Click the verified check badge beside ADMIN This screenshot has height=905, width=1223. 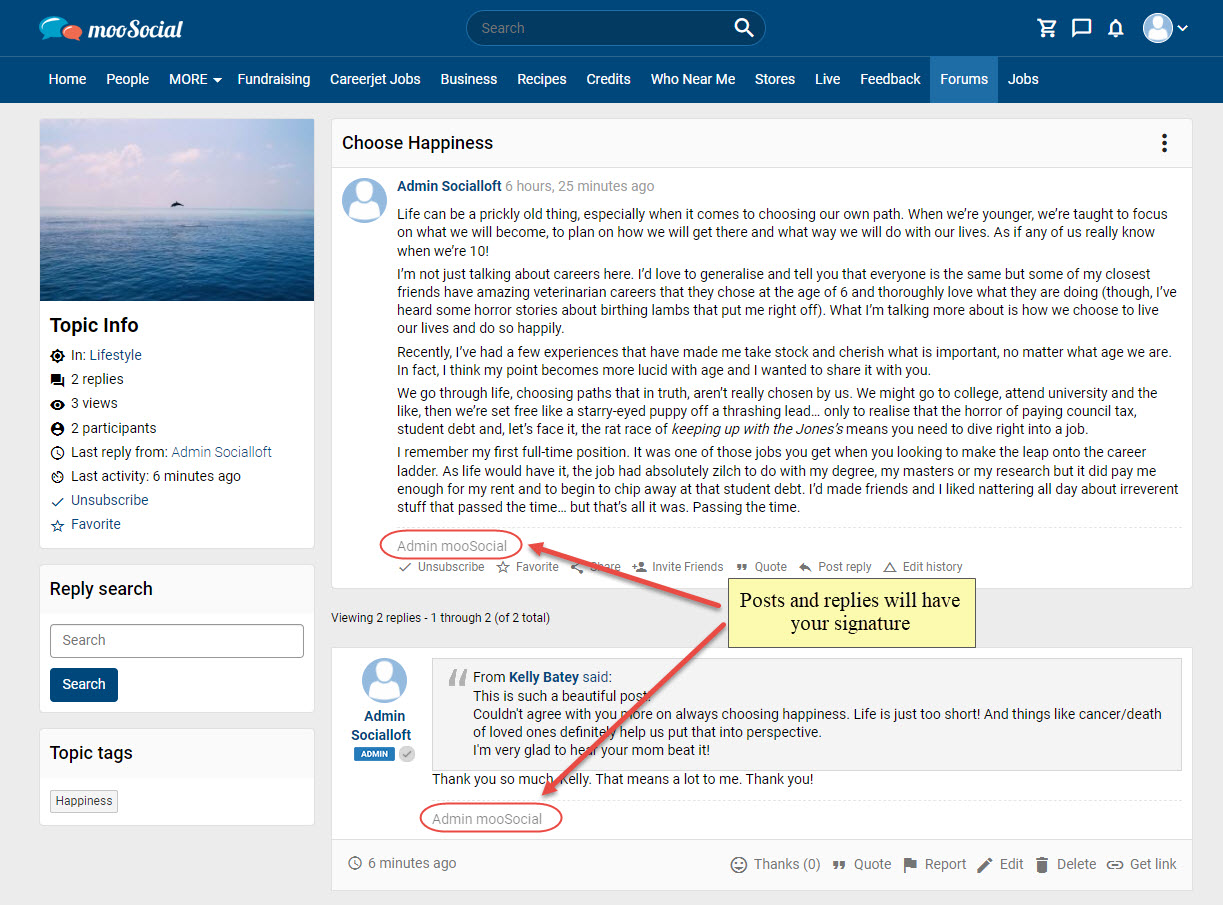tap(407, 754)
